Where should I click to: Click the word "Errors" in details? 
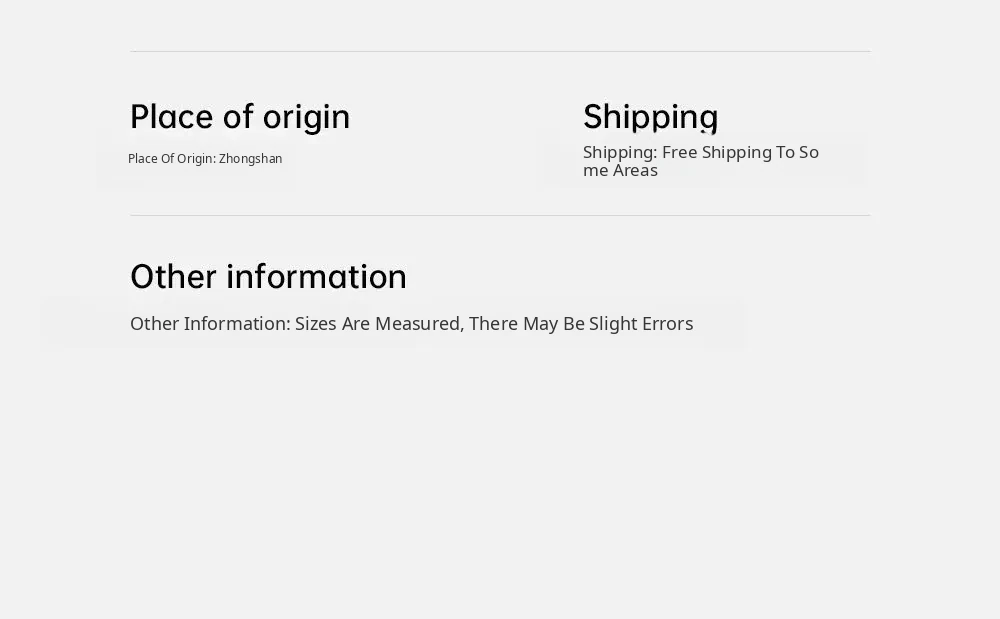tap(666, 324)
